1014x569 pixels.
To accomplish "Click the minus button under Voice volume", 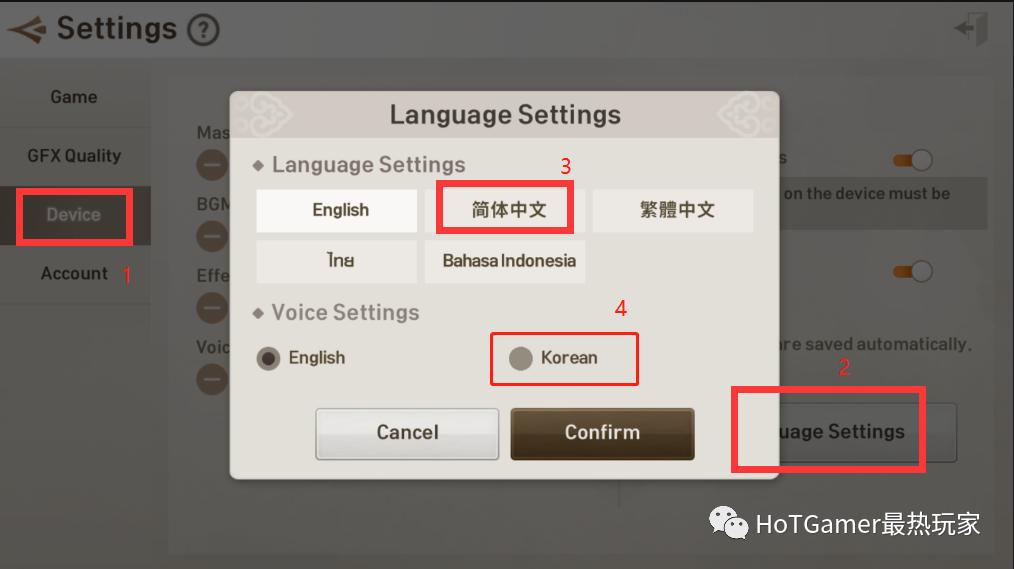I will tap(213, 379).
